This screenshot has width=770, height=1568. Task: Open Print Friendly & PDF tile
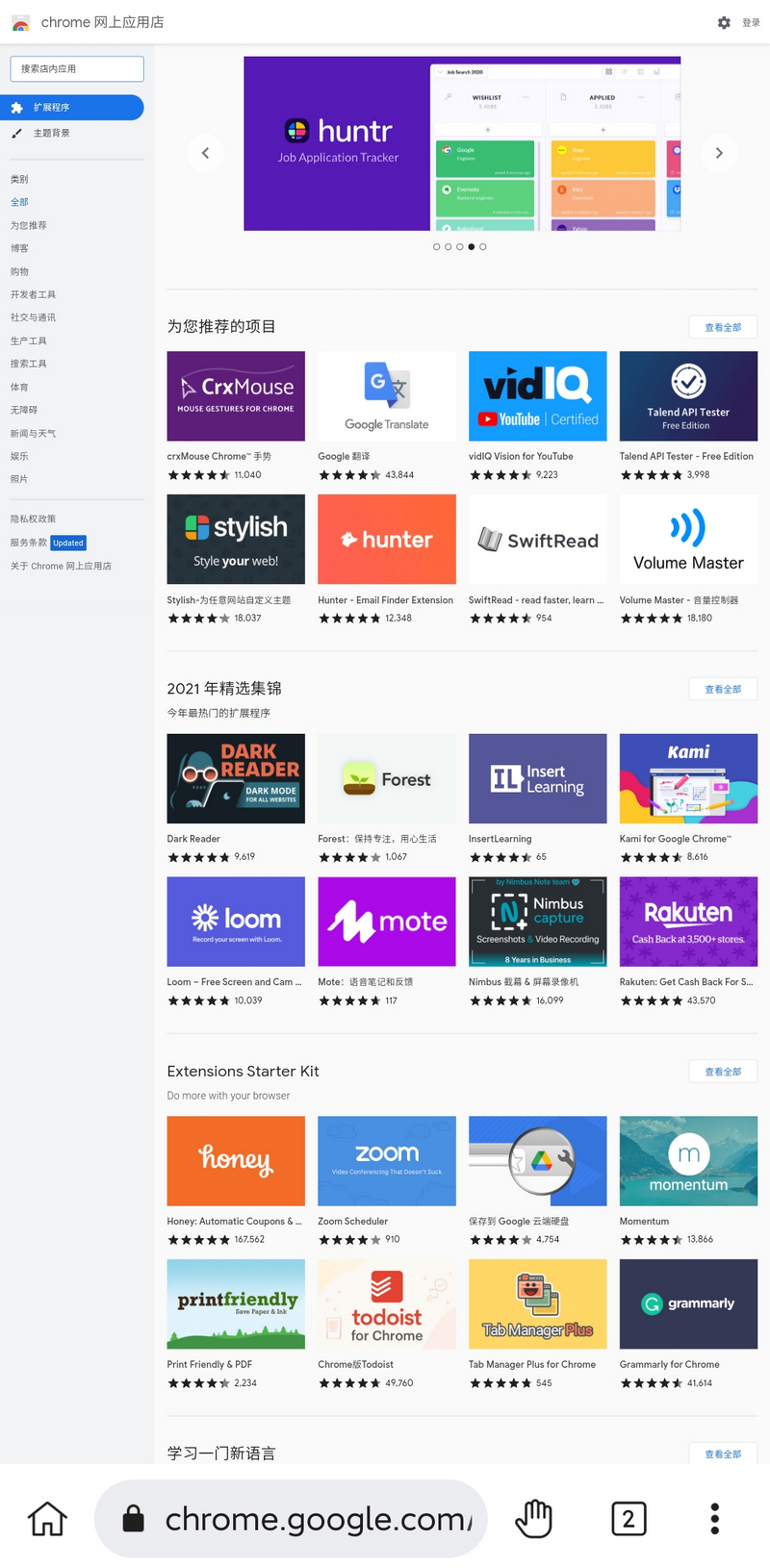(x=236, y=1325)
